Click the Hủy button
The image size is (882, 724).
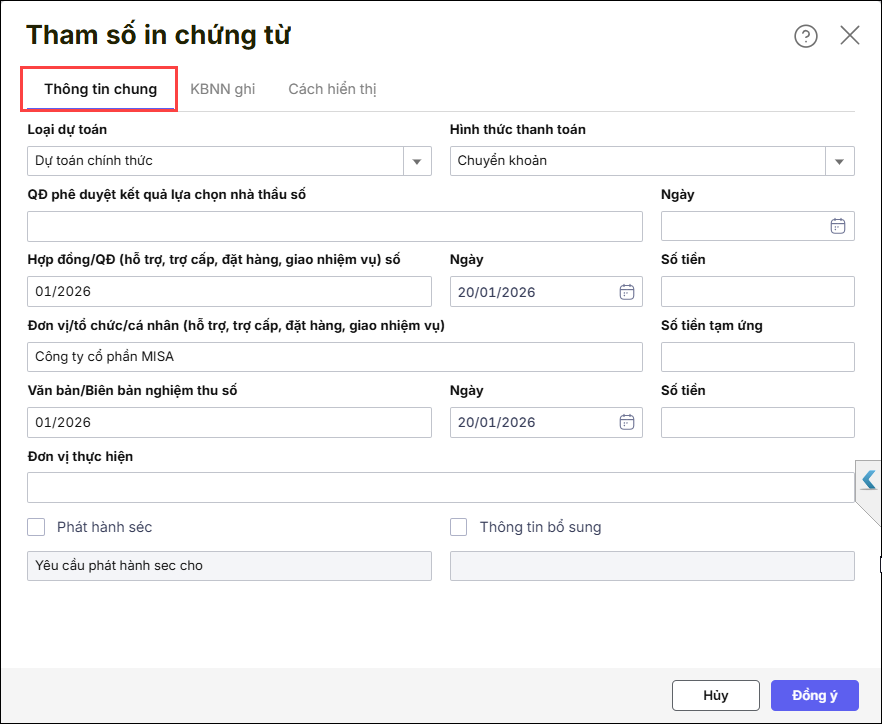click(x=715, y=695)
